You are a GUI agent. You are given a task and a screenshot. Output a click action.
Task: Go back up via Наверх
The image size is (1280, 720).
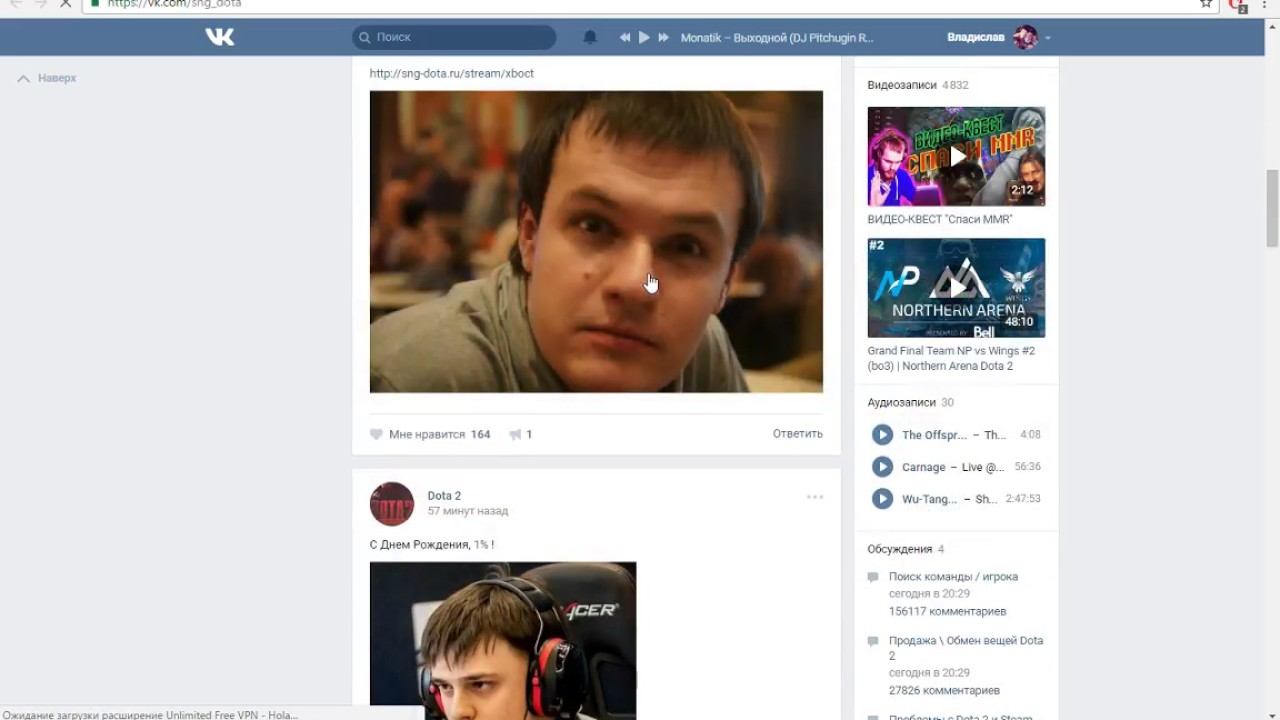(47, 78)
